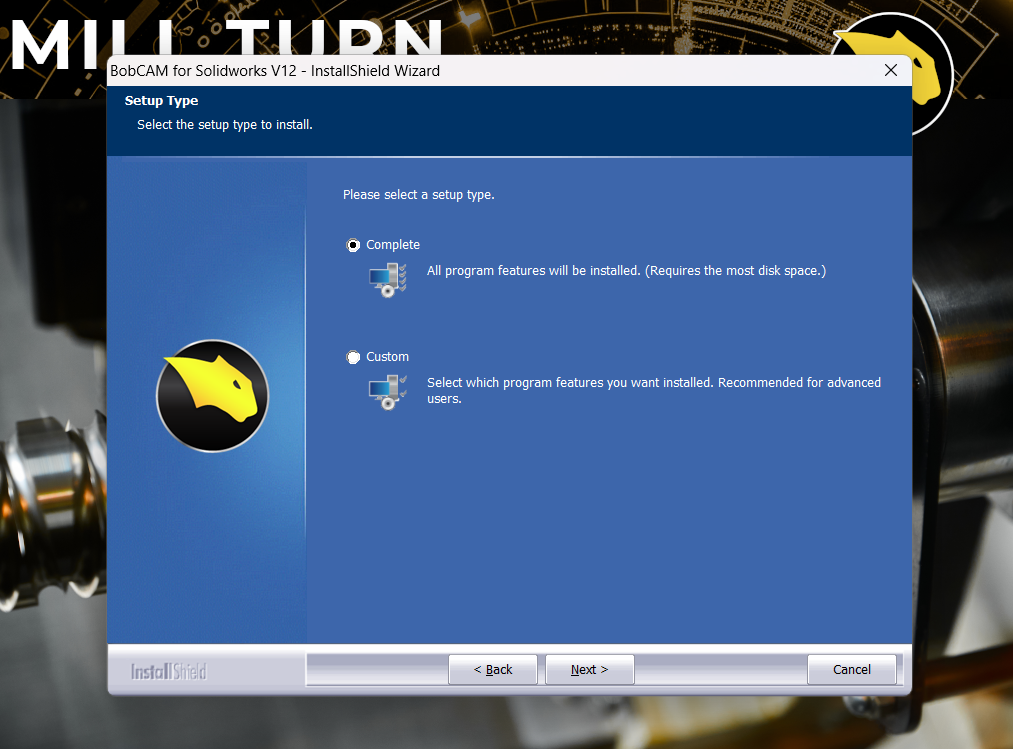The image size is (1013, 749).
Task: Click the Custom installation computer icon
Action: 388,392
